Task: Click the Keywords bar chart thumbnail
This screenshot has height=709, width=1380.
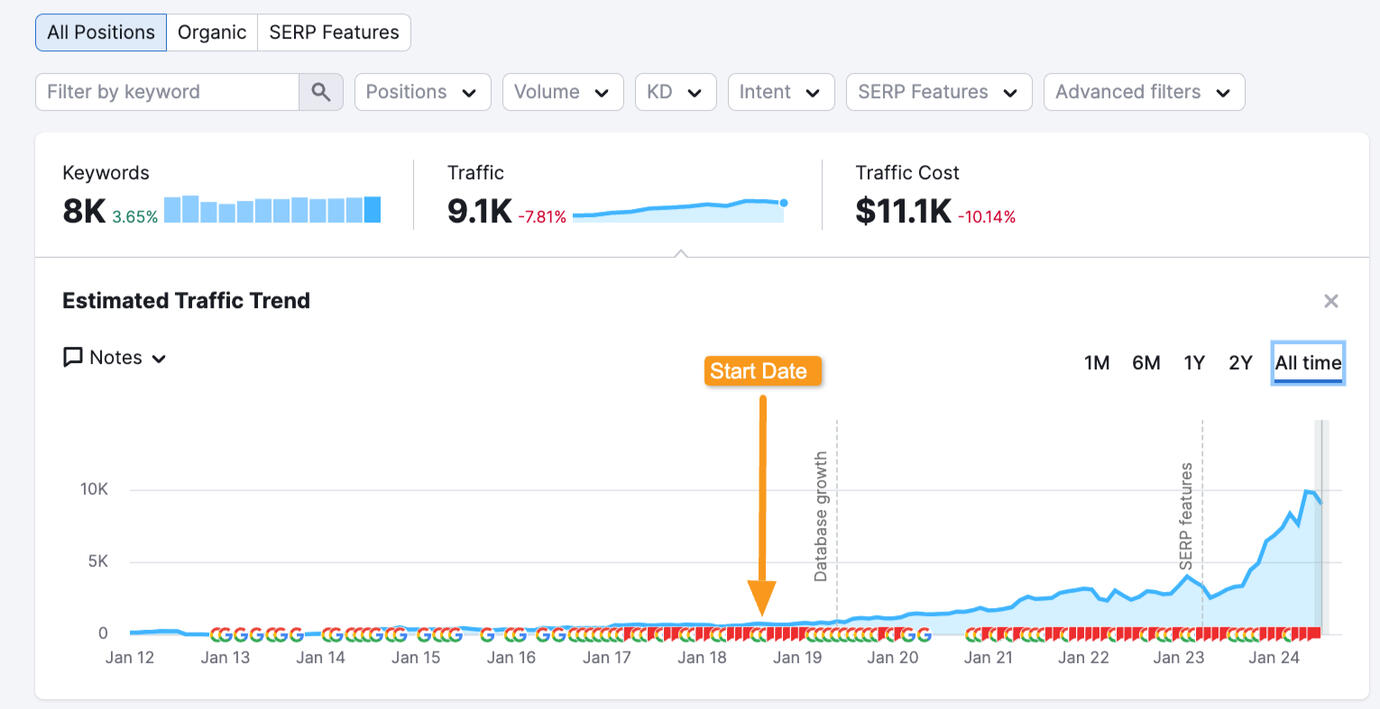Action: point(272,209)
